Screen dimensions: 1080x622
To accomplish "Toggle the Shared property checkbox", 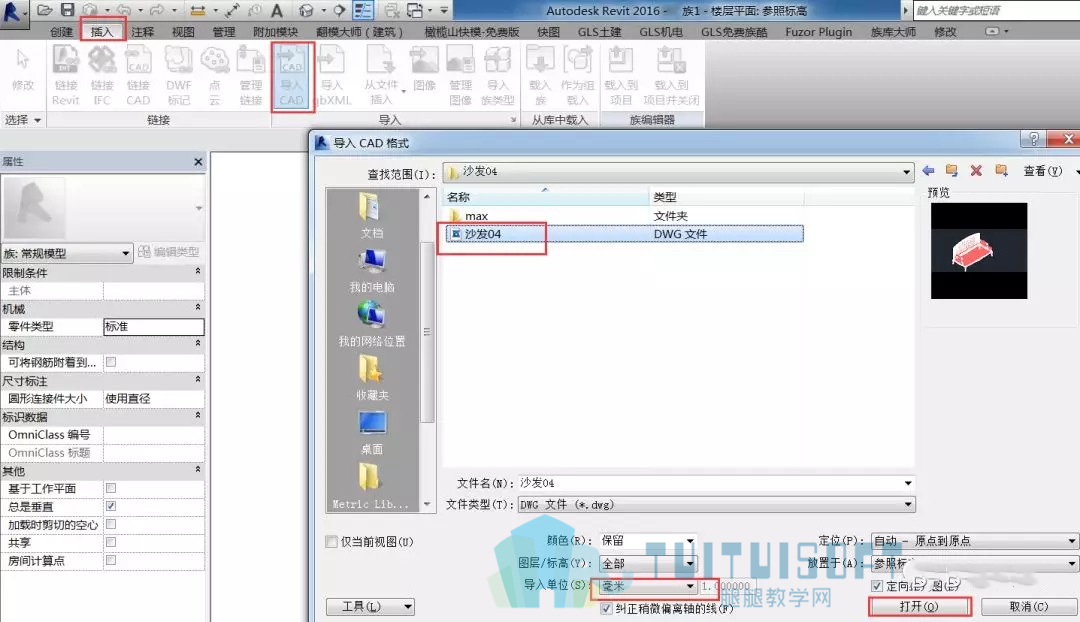I will 111,542.
